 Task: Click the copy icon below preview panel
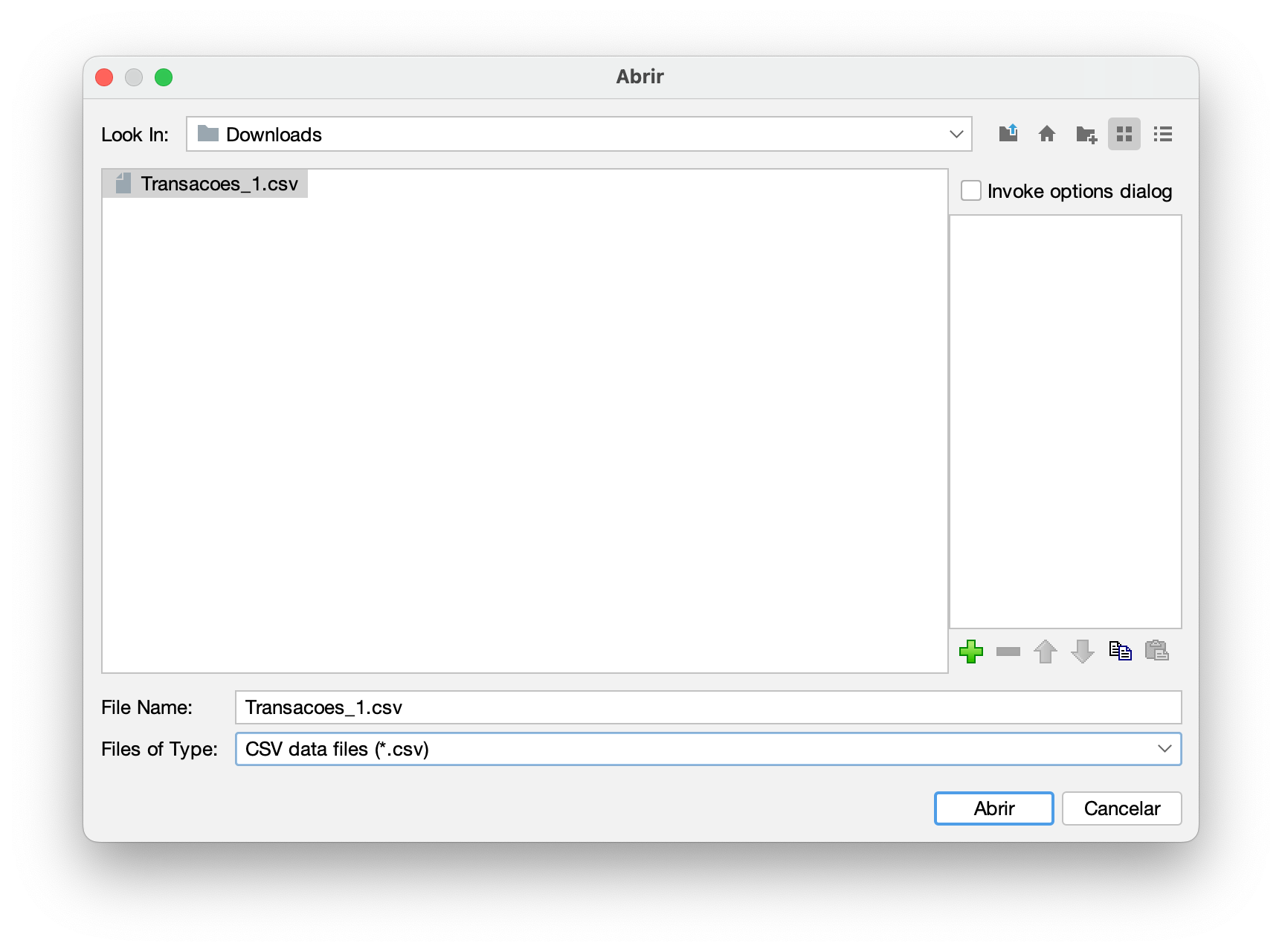point(1120,652)
